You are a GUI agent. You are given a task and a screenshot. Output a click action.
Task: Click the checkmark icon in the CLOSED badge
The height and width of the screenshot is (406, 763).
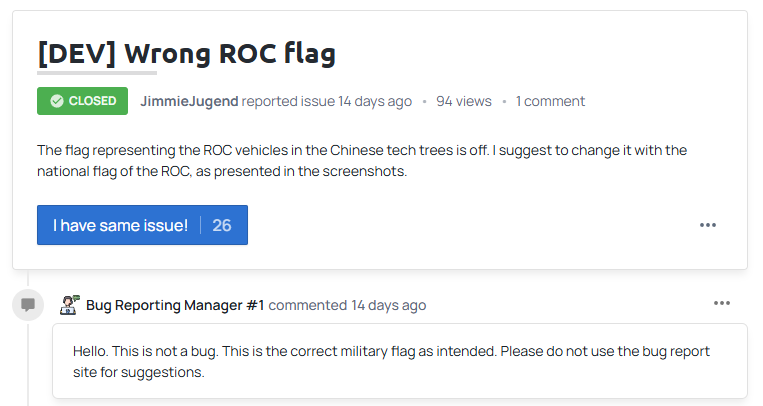click(x=57, y=101)
